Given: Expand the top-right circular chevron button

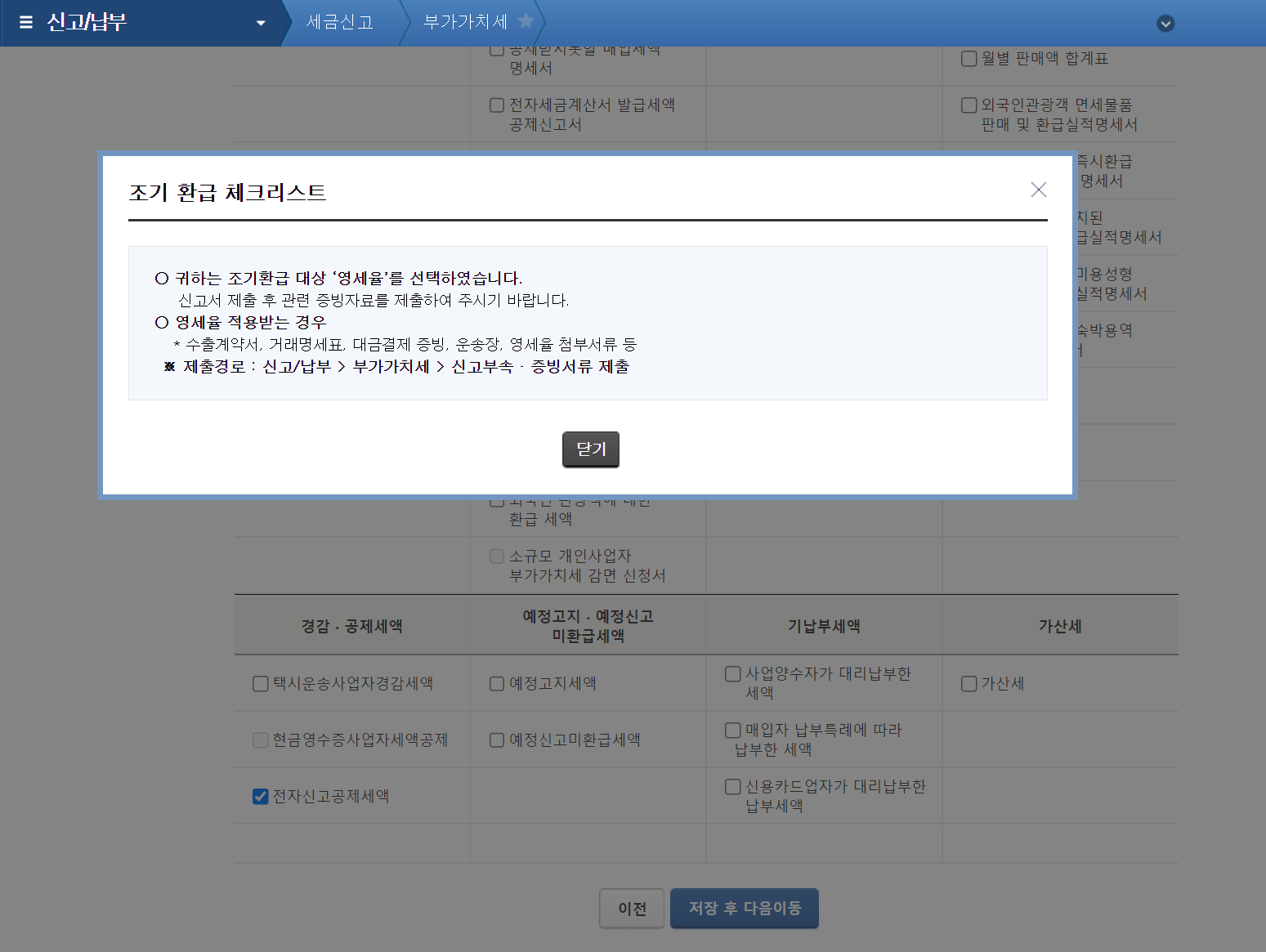Looking at the screenshot, I should tap(1166, 24).
